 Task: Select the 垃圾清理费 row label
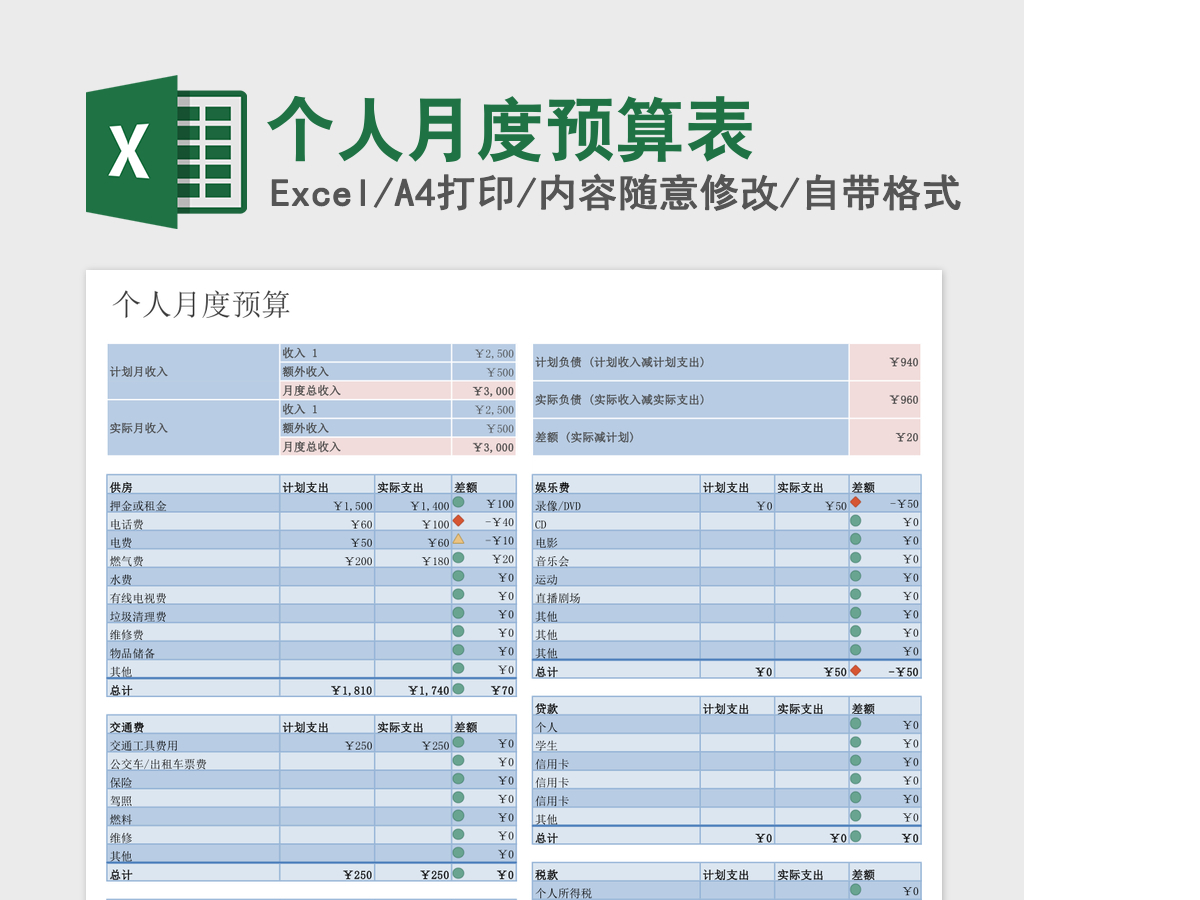click(x=193, y=615)
